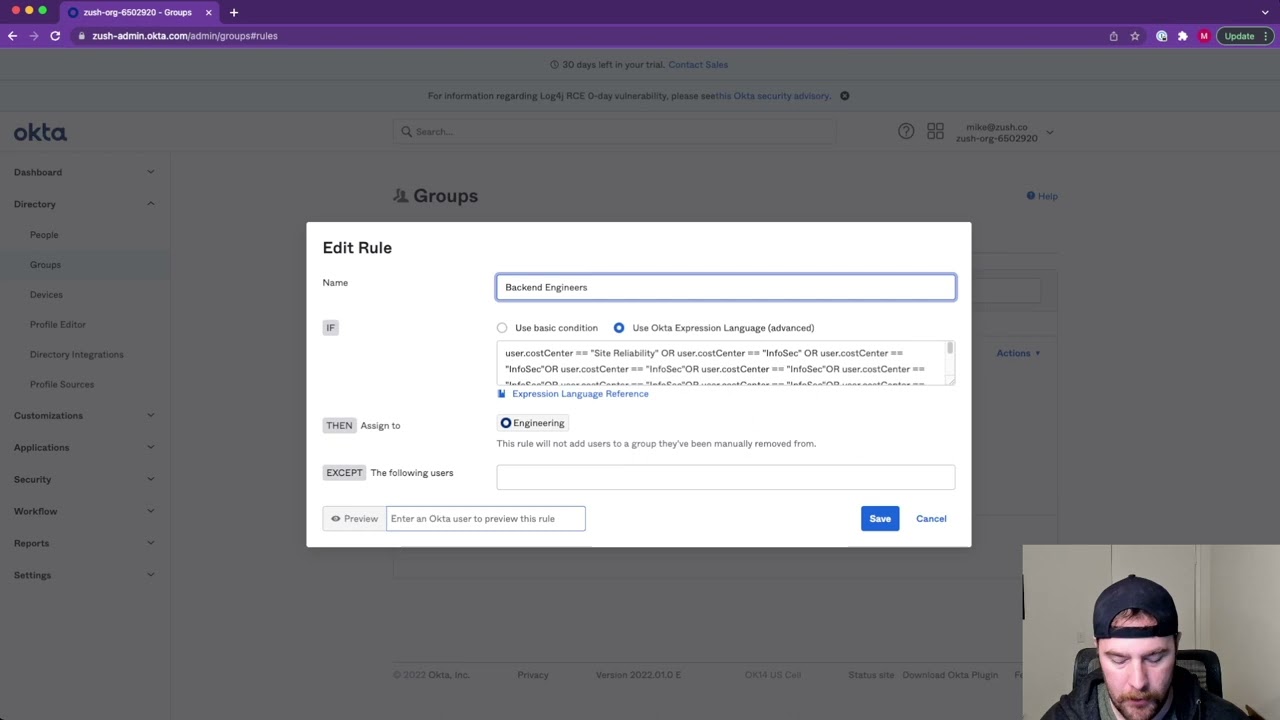The width and height of the screenshot is (1280, 720).
Task: Open the Okta security advisory link
Action: point(772,96)
